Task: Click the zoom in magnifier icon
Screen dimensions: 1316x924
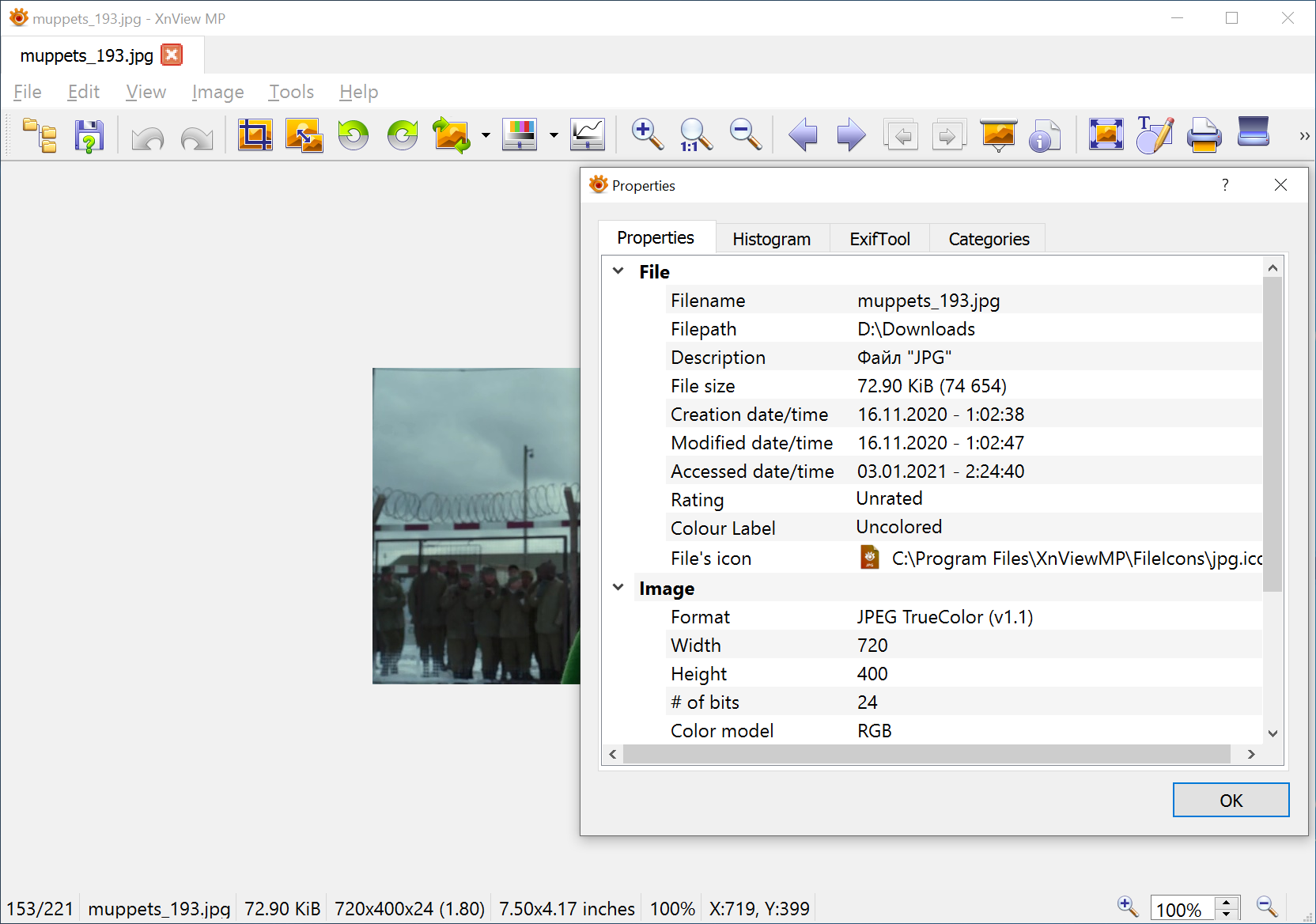Action: click(647, 135)
